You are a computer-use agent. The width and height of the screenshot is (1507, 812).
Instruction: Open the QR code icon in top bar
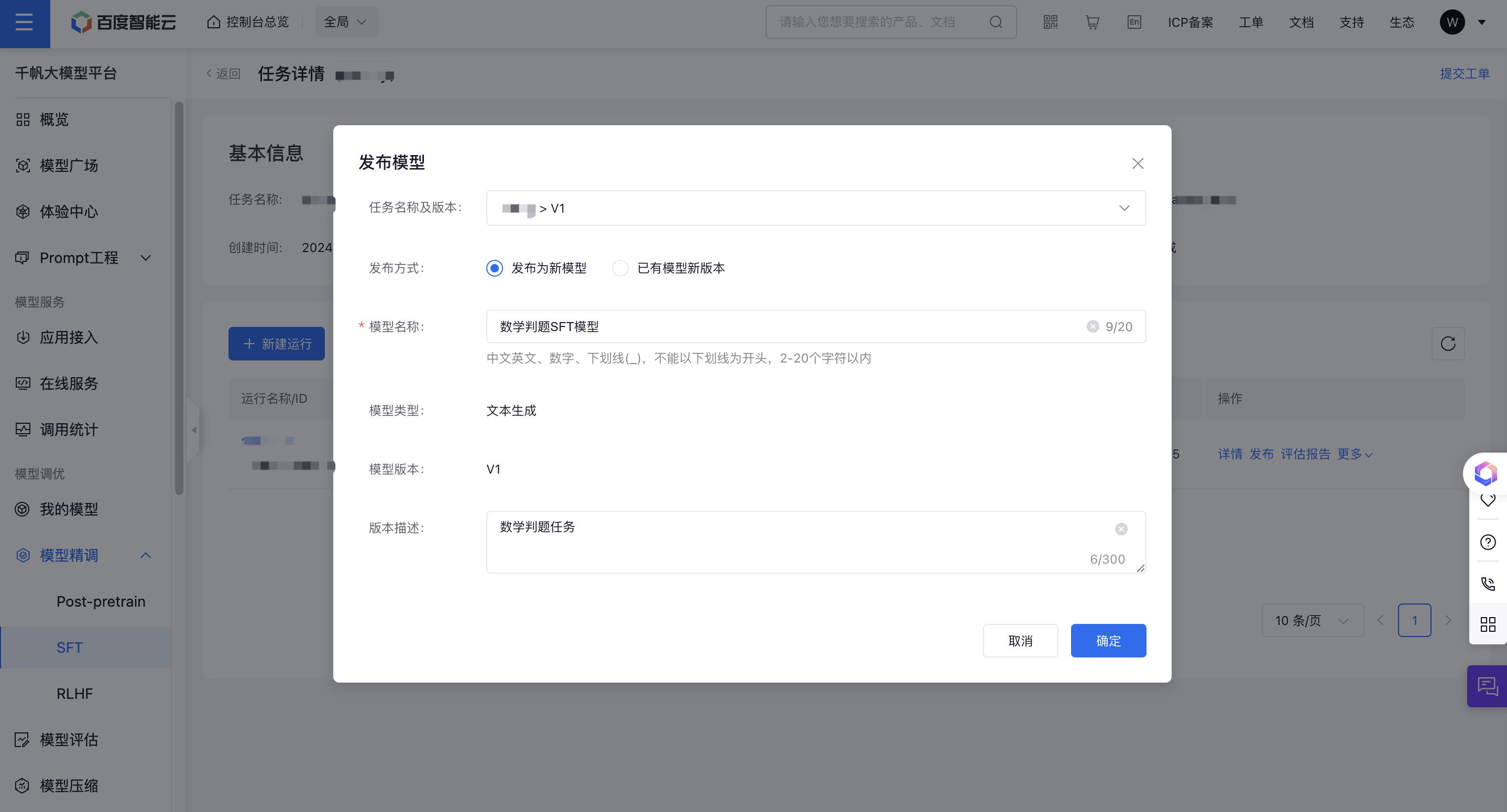tap(1050, 22)
